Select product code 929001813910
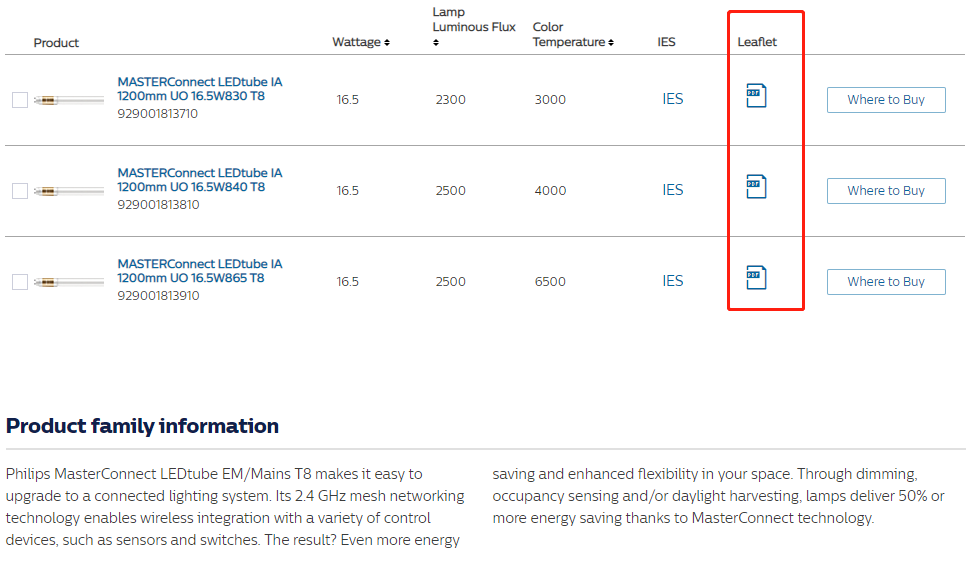 point(159,296)
